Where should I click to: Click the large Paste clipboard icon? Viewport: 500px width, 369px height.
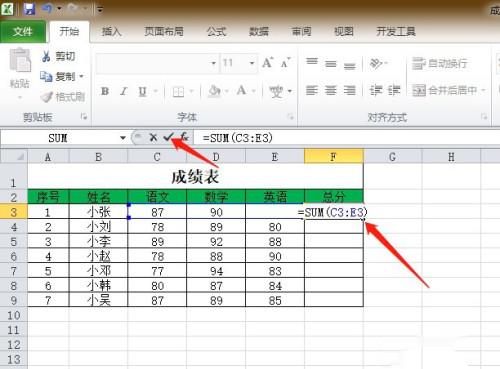point(20,60)
